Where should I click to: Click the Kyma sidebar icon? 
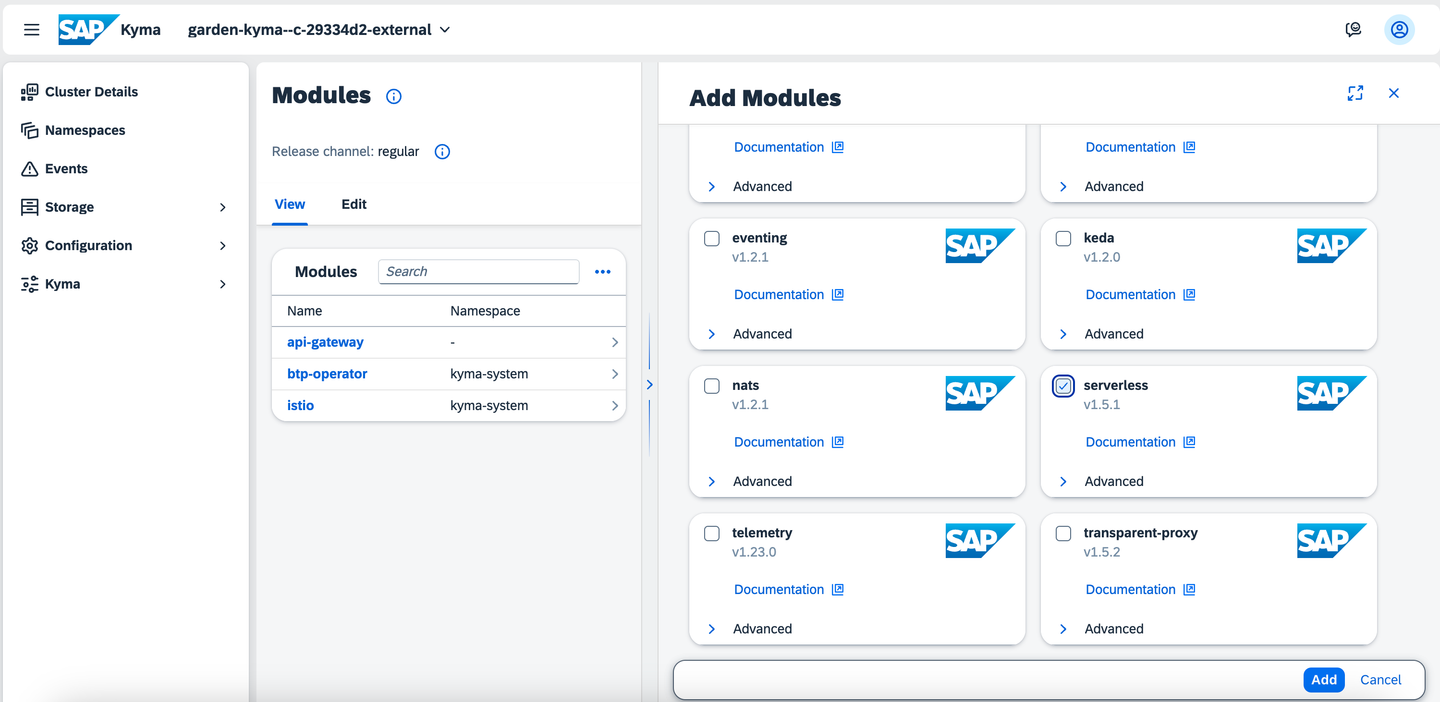[x=30, y=284]
